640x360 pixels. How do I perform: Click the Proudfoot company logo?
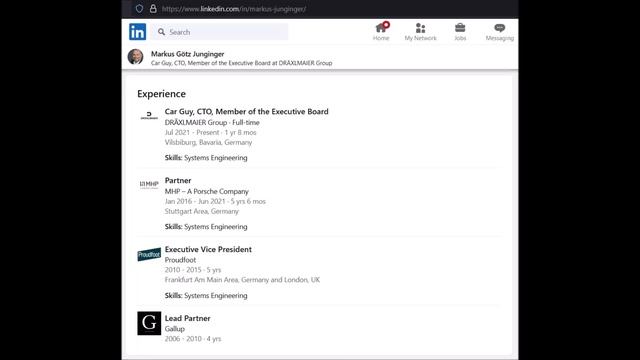149,254
